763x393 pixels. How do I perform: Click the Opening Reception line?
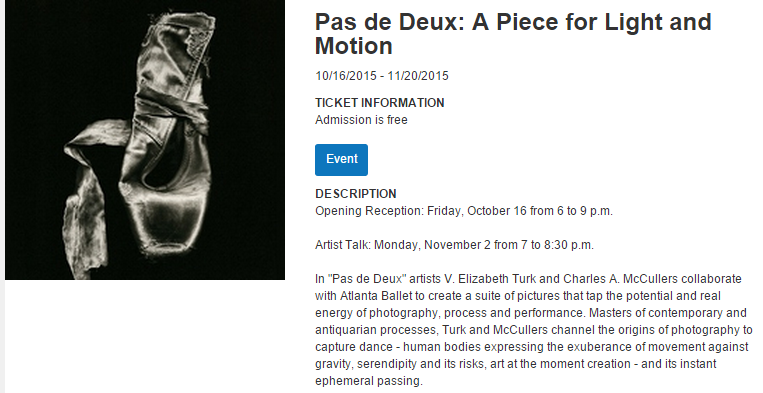464,211
